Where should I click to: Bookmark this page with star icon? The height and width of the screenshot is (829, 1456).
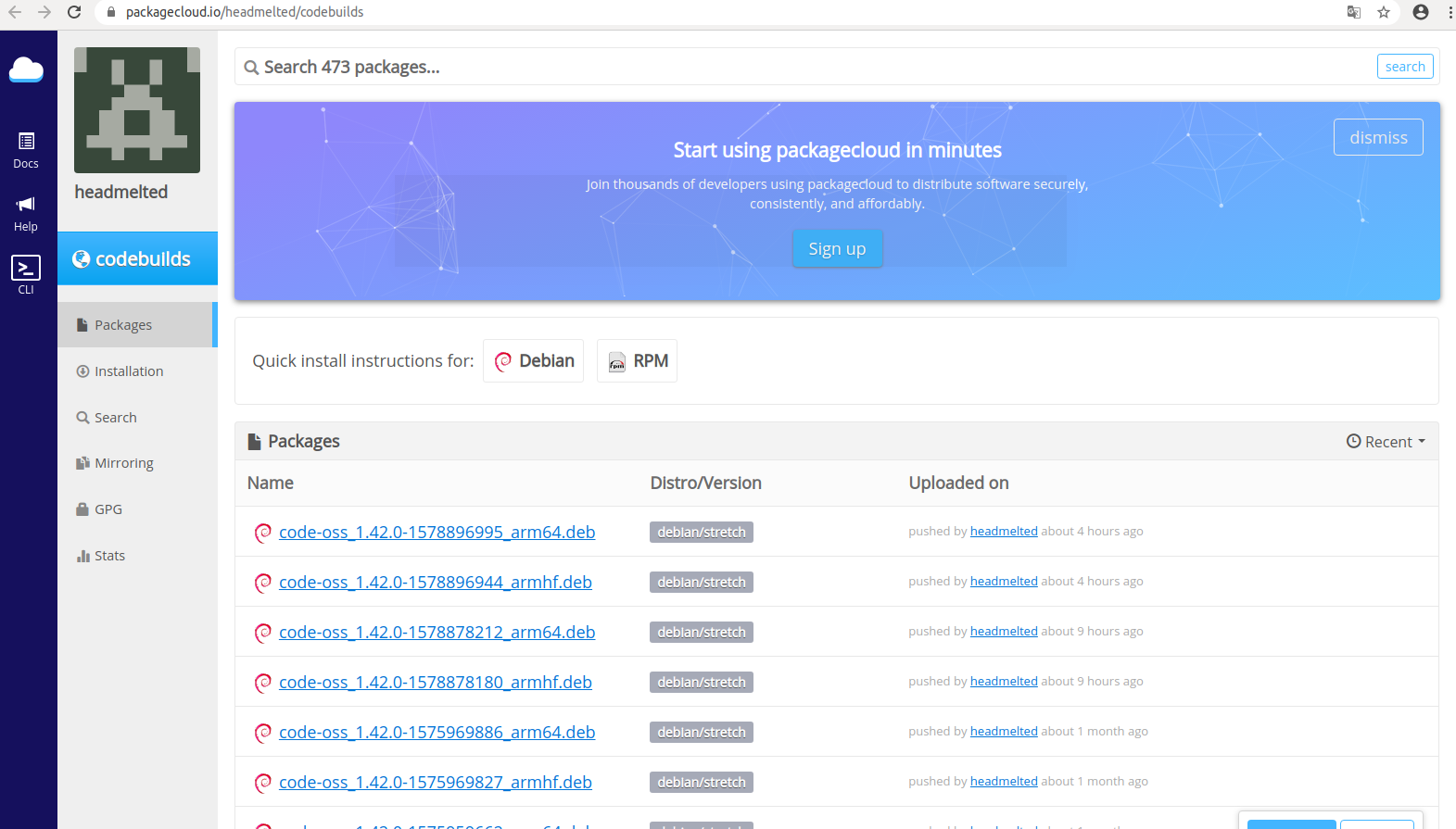pos(1384,12)
